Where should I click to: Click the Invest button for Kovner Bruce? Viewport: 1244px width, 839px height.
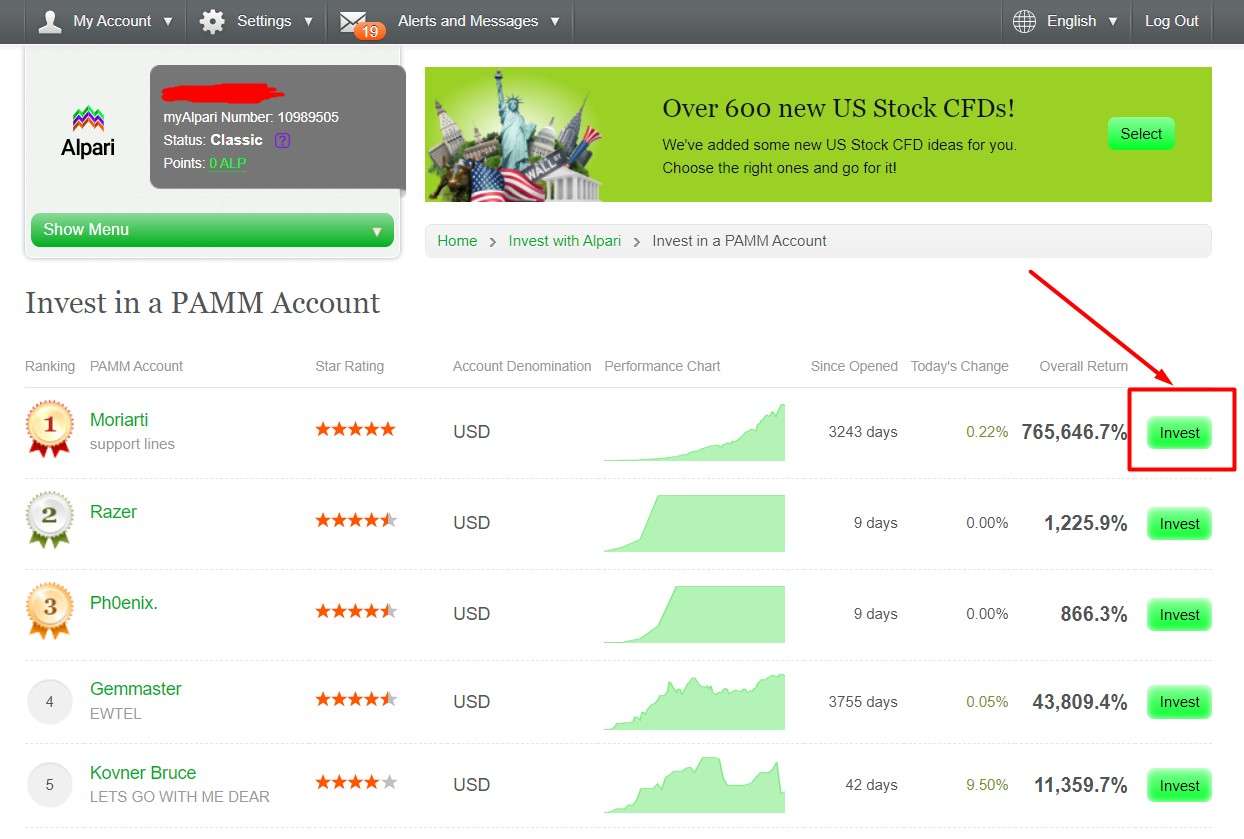pyautogui.click(x=1179, y=786)
